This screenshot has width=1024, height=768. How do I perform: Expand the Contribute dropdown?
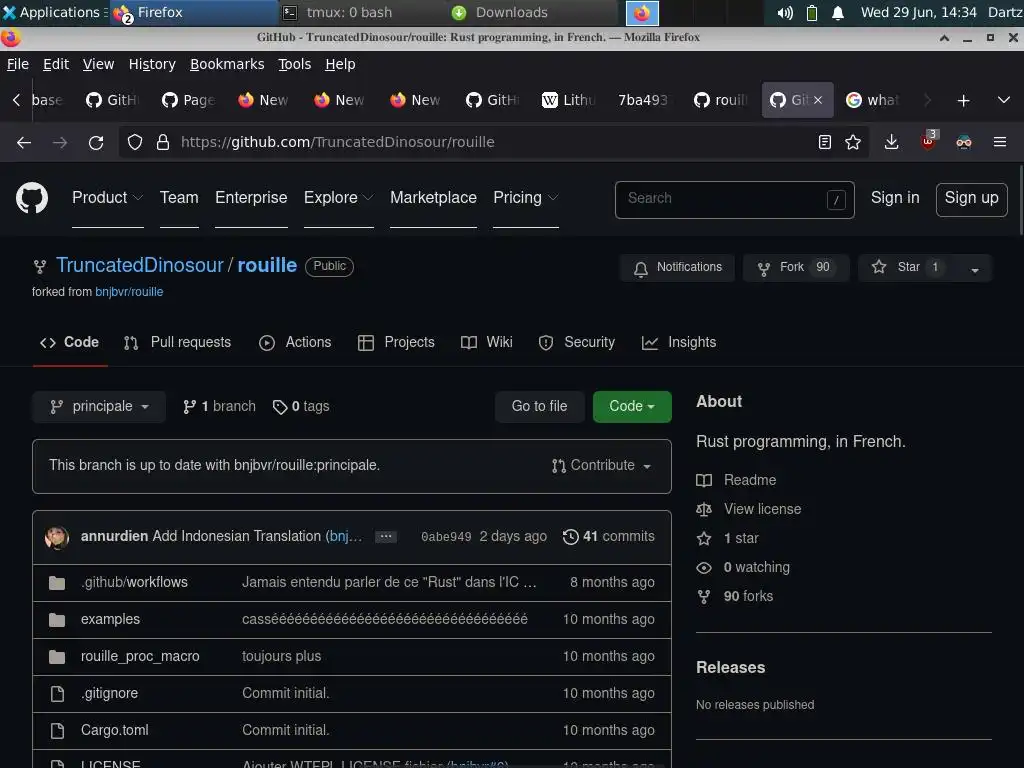click(601, 466)
